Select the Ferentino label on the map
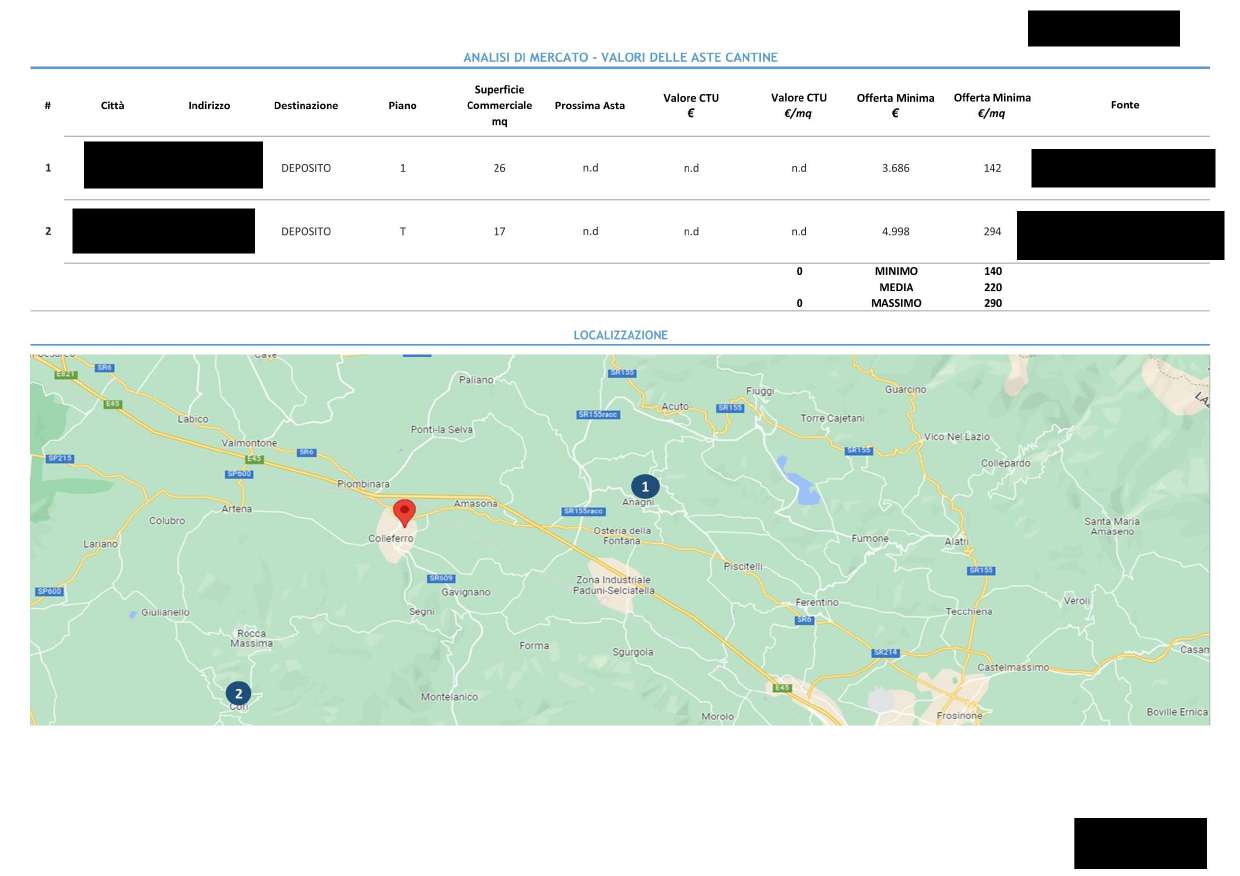Screen dimensions: 1240x876 click(816, 603)
